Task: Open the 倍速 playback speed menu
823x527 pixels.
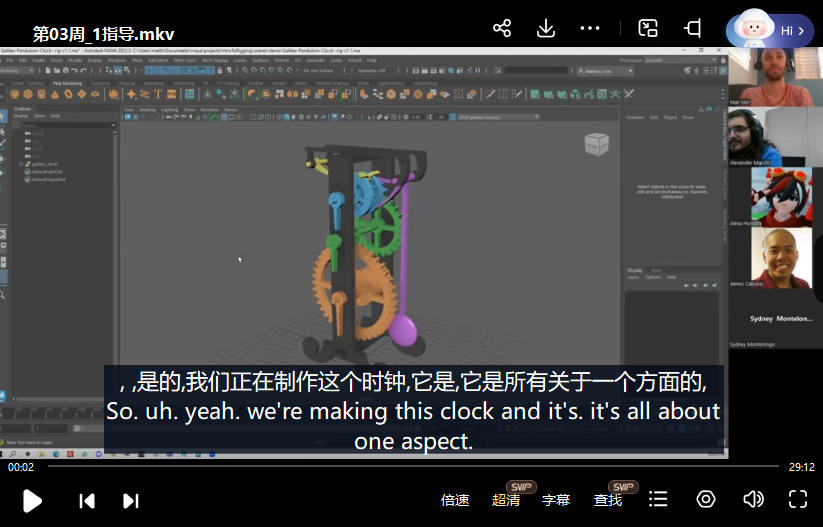Action: [455, 500]
